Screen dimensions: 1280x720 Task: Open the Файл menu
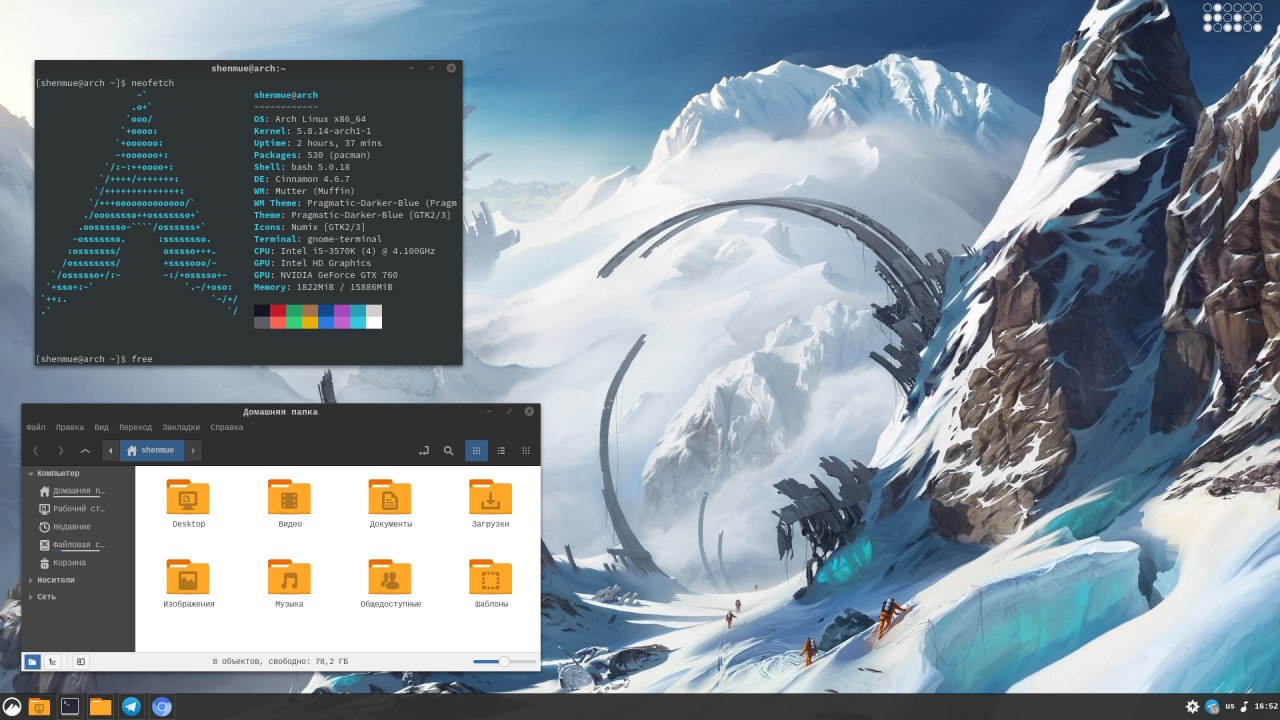coord(36,427)
